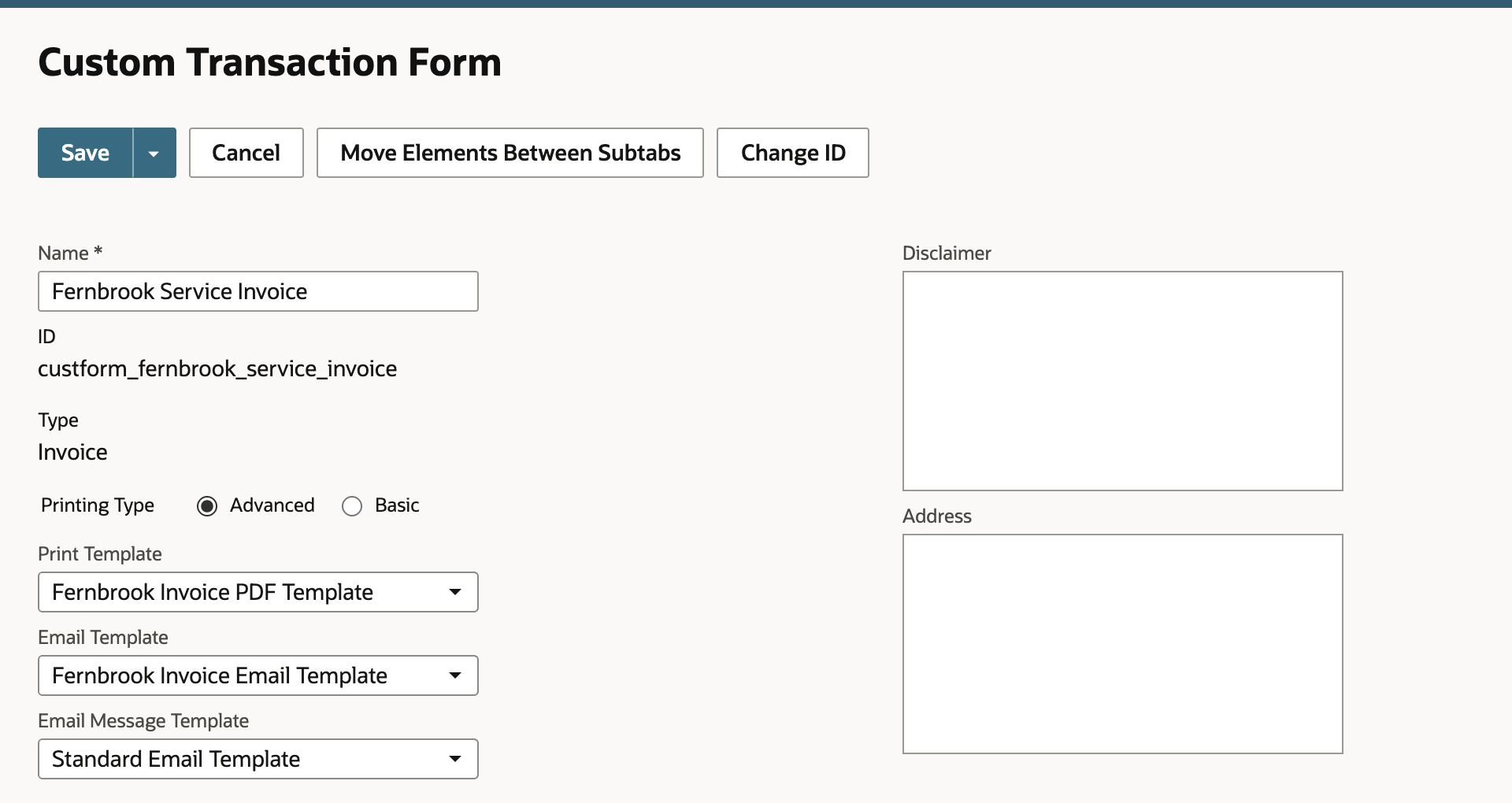This screenshot has width=1512, height=803.
Task: Click Move Elements Between Subtabs
Action: tap(510, 153)
